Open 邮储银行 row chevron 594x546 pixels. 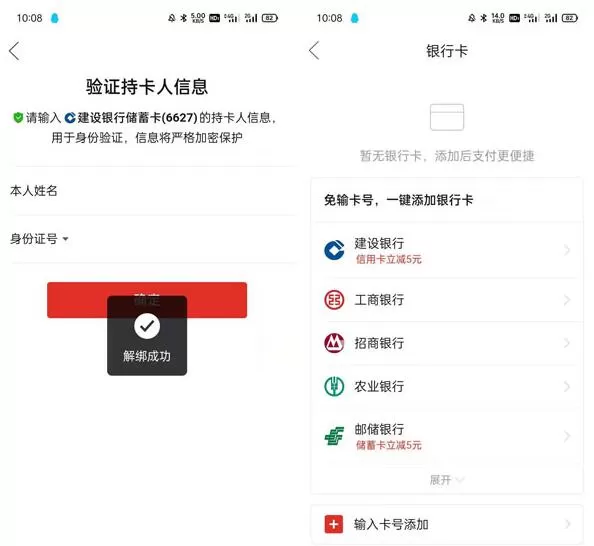(x=567, y=436)
